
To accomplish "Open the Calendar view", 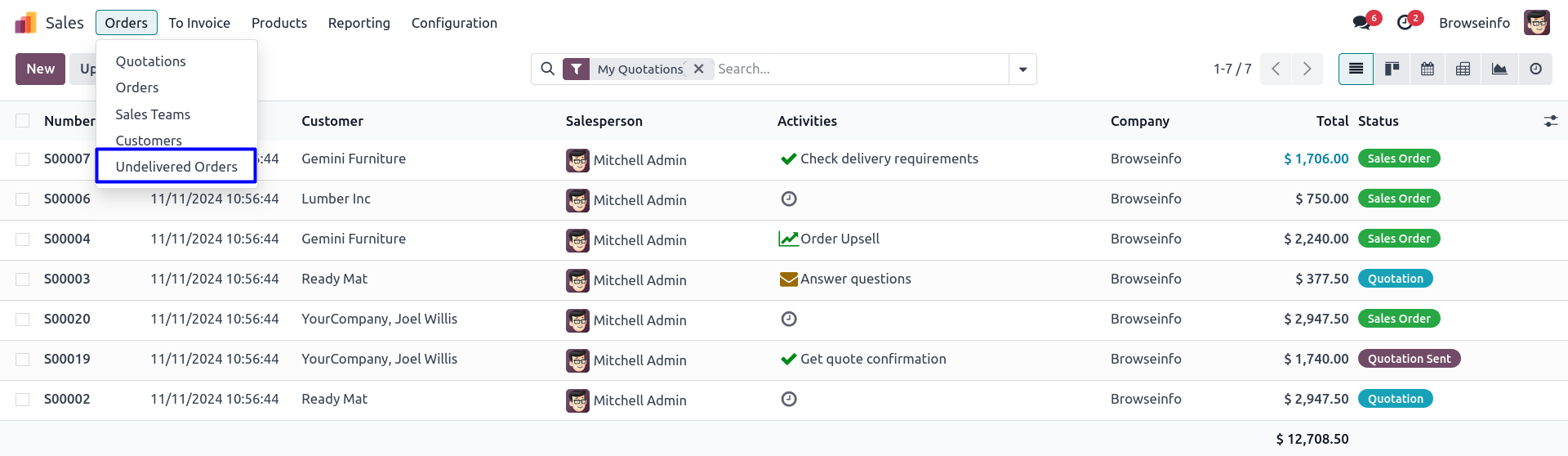I will (x=1428, y=69).
